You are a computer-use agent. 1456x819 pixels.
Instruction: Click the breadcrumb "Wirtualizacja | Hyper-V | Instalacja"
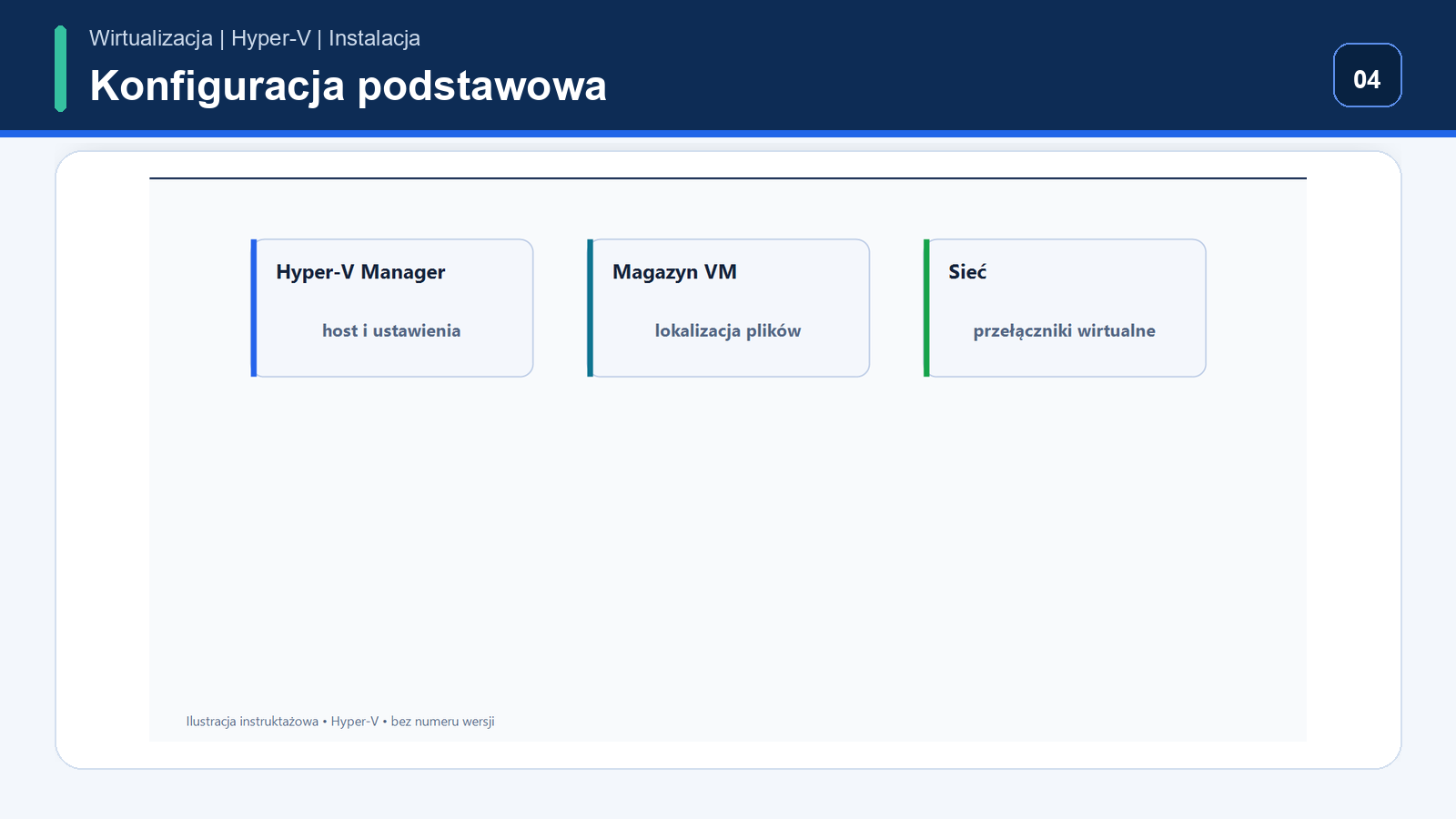tap(255, 38)
